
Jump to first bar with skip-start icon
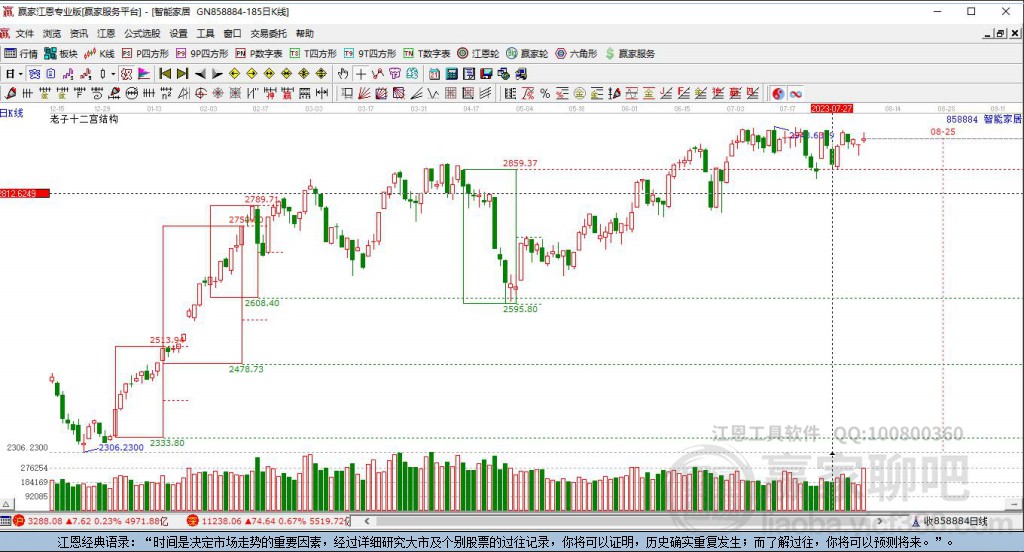pos(165,74)
